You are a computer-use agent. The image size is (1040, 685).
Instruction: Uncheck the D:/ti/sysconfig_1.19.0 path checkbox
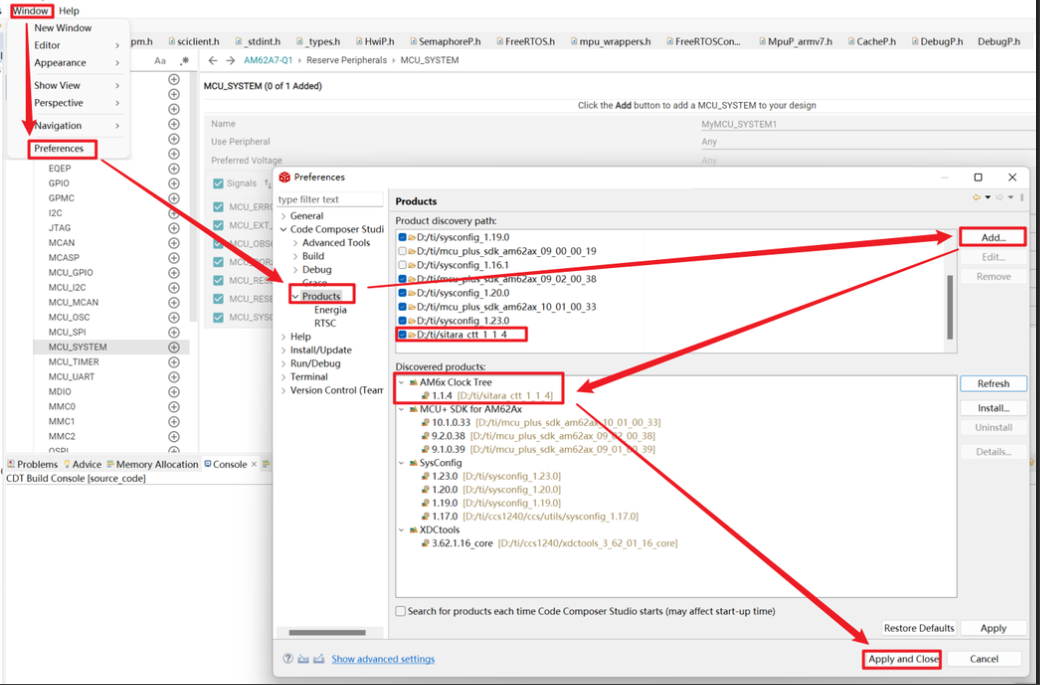[403, 237]
